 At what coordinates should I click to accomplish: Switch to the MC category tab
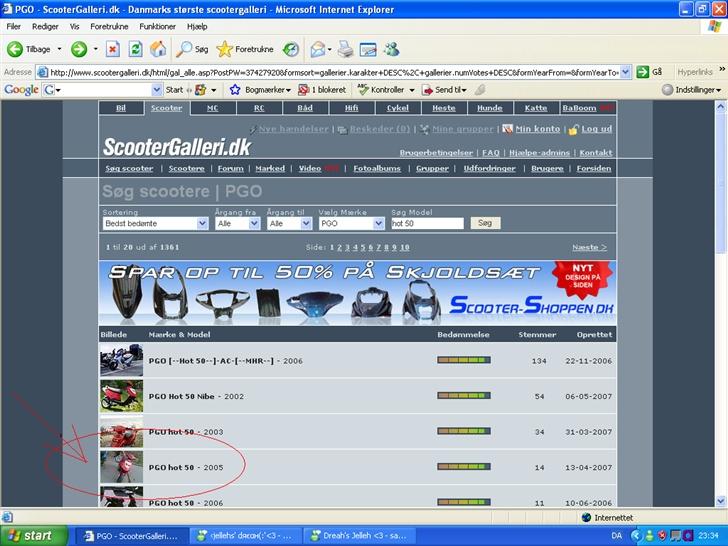coord(212,108)
